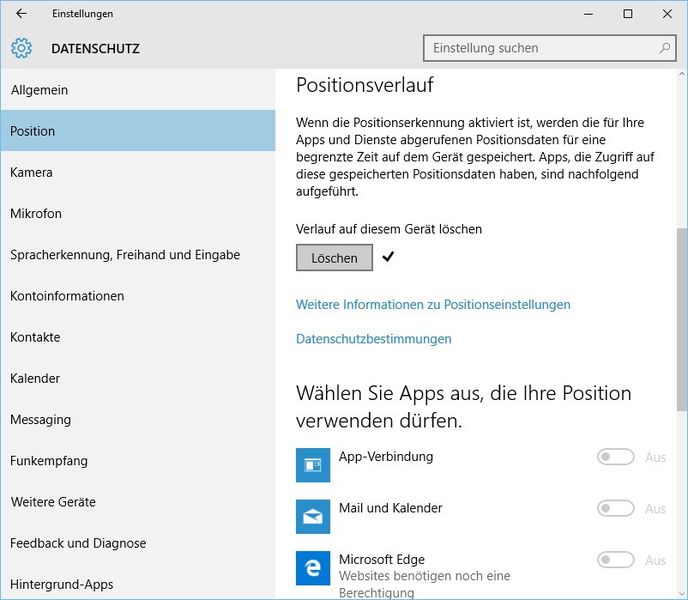Click the Positionsverlauf heading
Image resolution: width=688 pixels, height=600 pixels.
365,85
